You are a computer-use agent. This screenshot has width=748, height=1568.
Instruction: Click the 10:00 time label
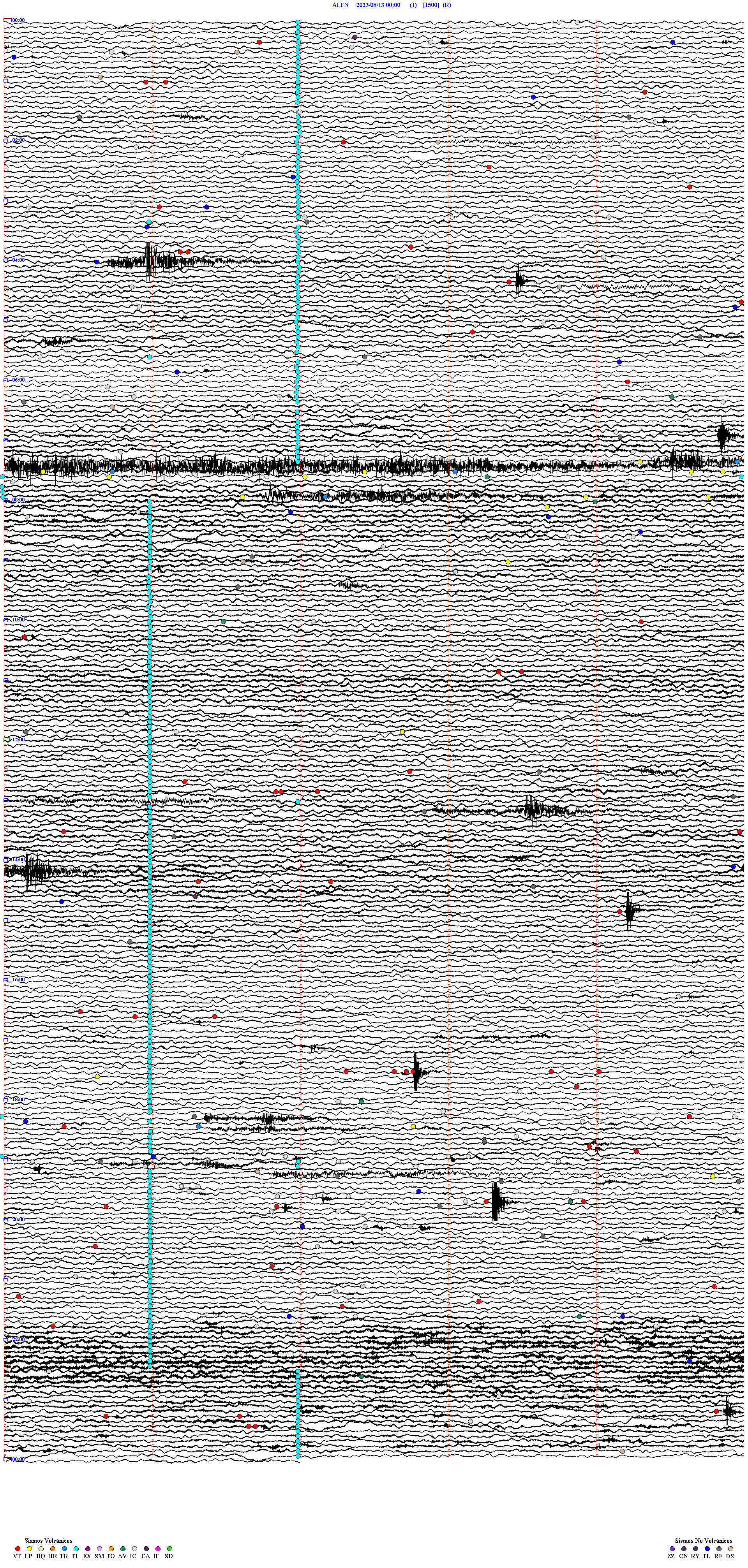point(18,620)
